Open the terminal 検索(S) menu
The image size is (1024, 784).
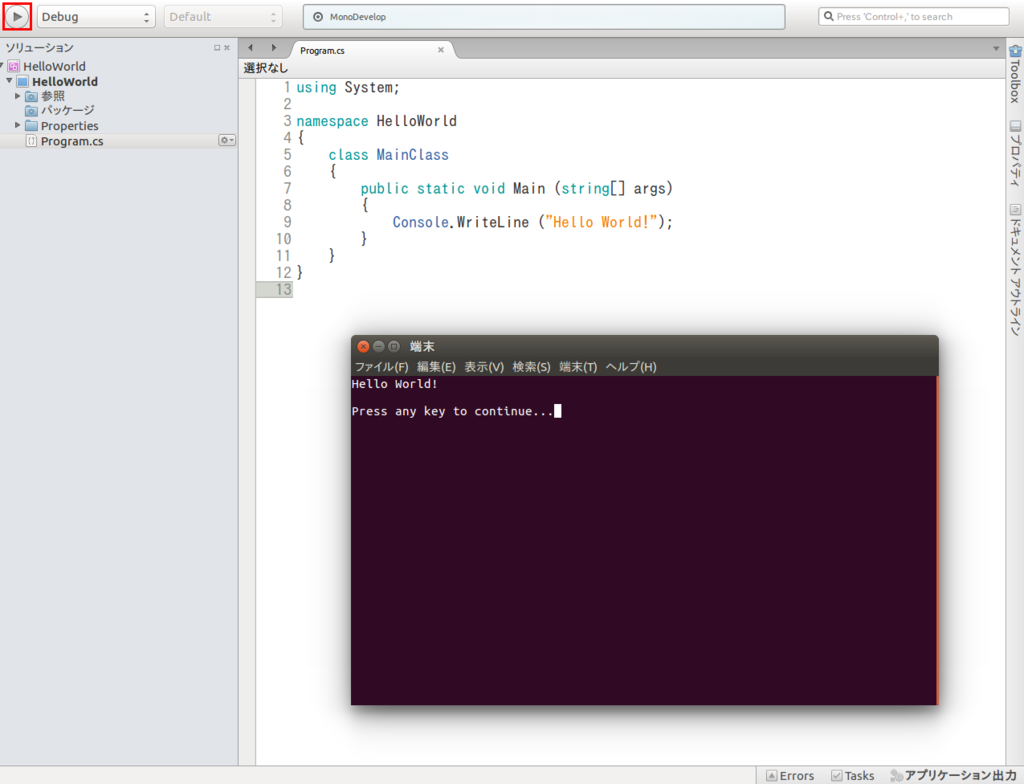pyautogui.click(x=532, y=367)
